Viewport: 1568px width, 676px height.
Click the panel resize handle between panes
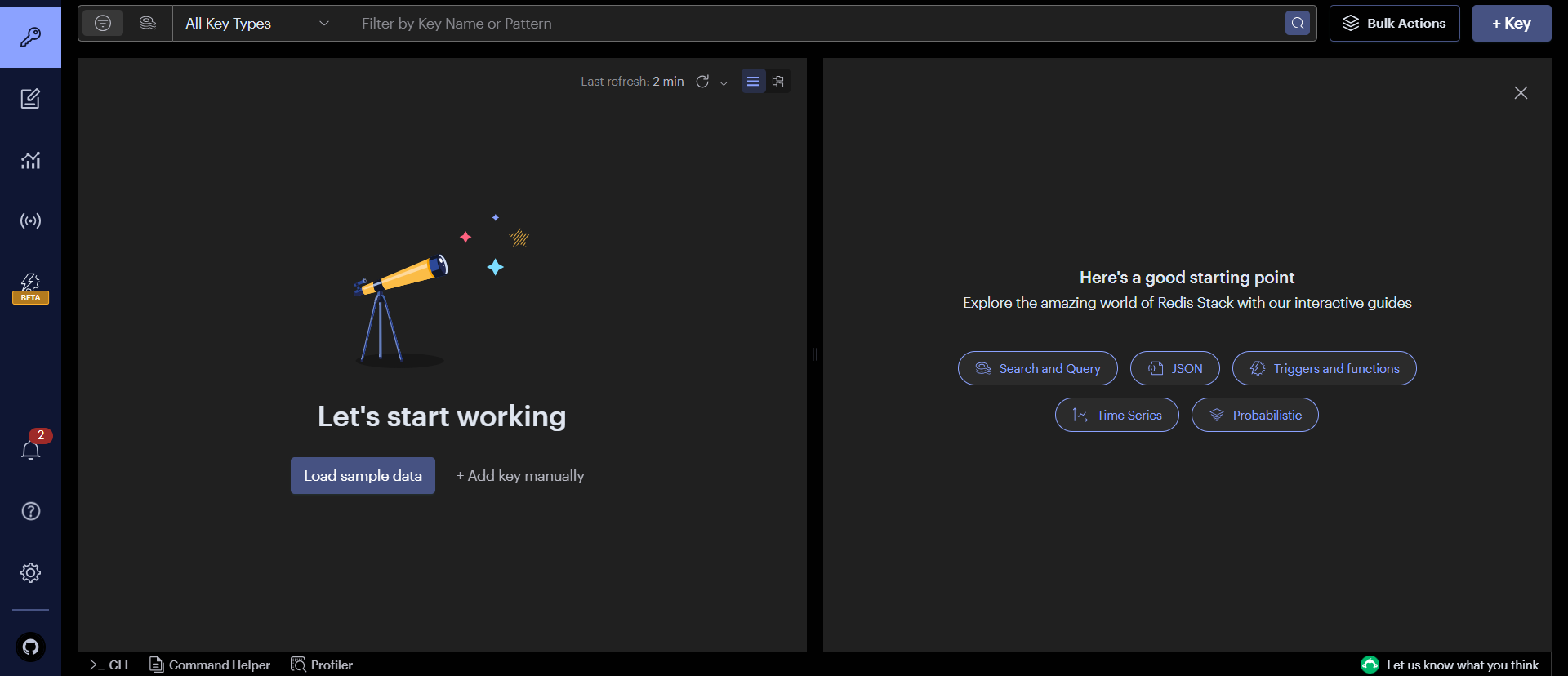point(815,354)
